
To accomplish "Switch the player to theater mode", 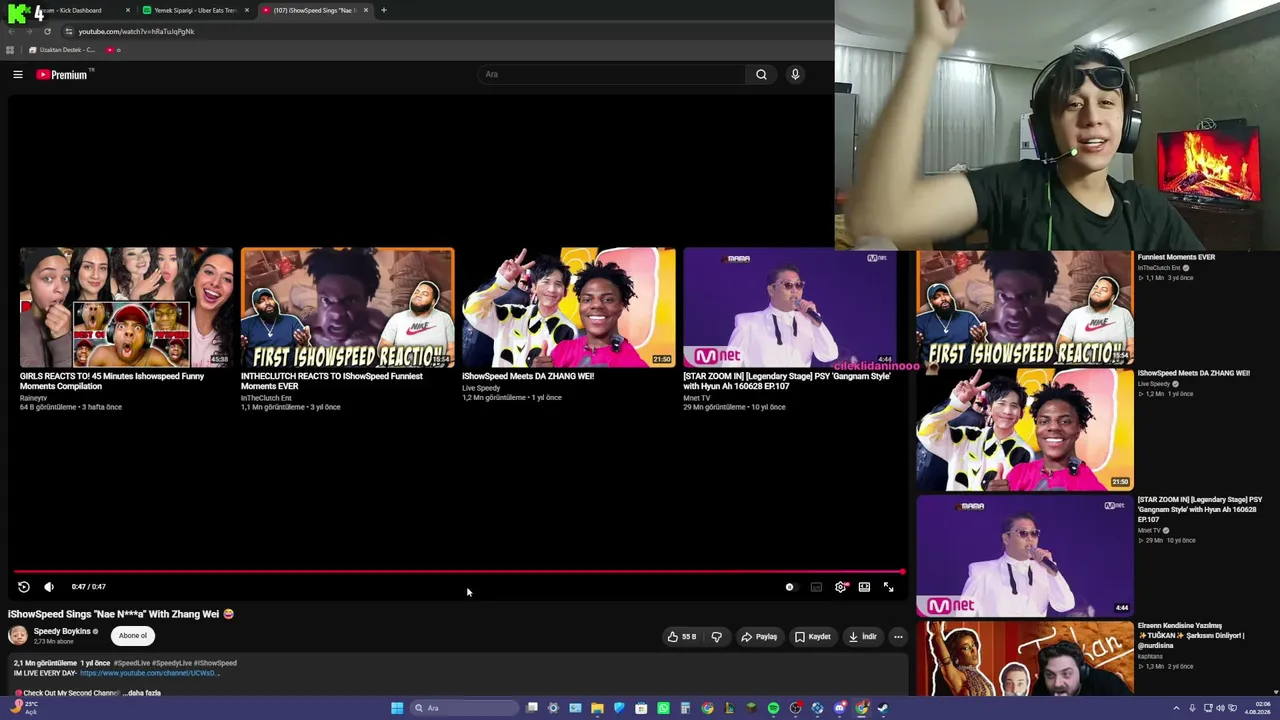I will tap(864, 587).
